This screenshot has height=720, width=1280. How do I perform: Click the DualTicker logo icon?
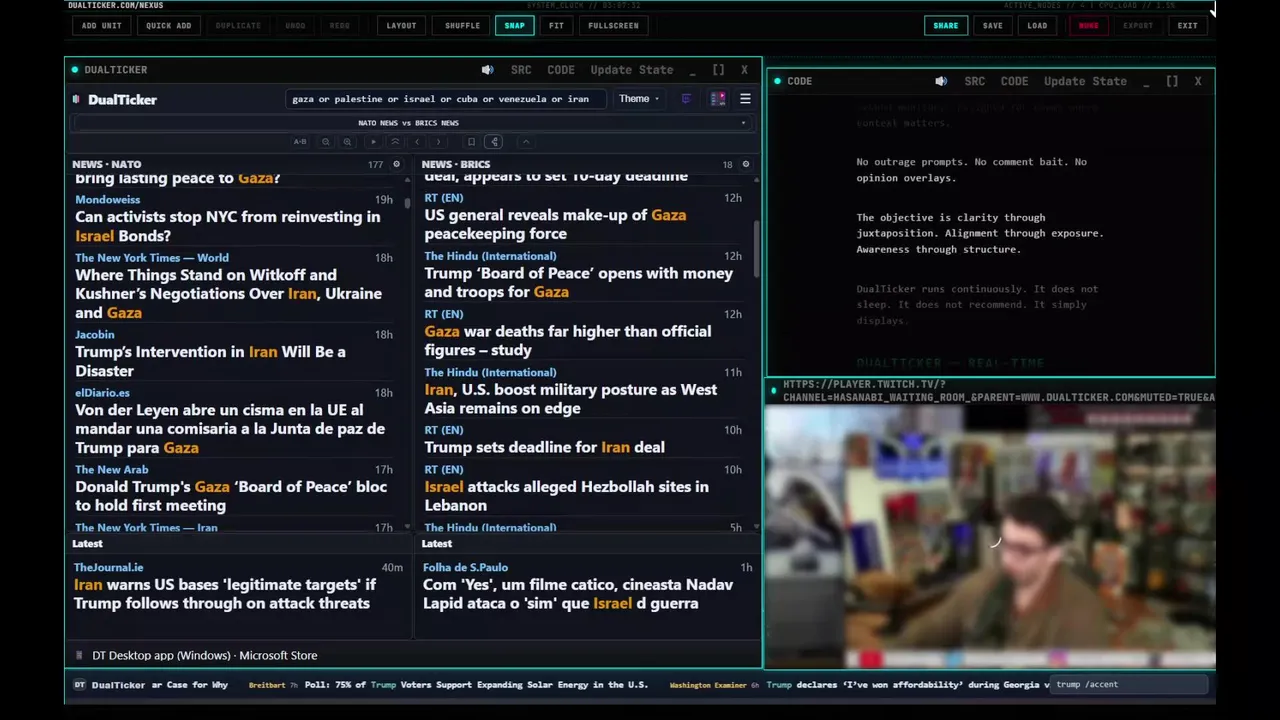pos(77,99)
